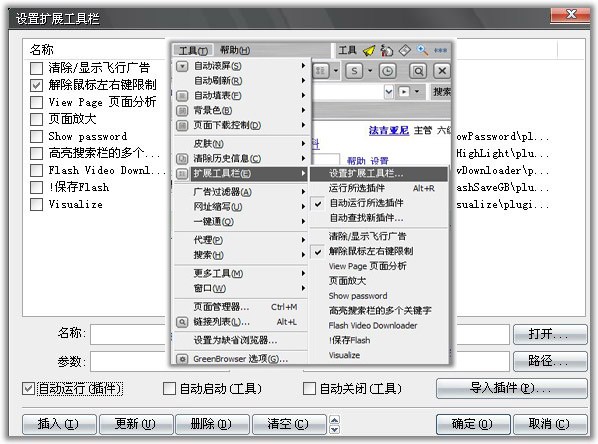Uncheck 解除鼠标左右键限制 in the list
Image resolution: width=598 pixels, height=444 pixels.
tap(36, 85)
